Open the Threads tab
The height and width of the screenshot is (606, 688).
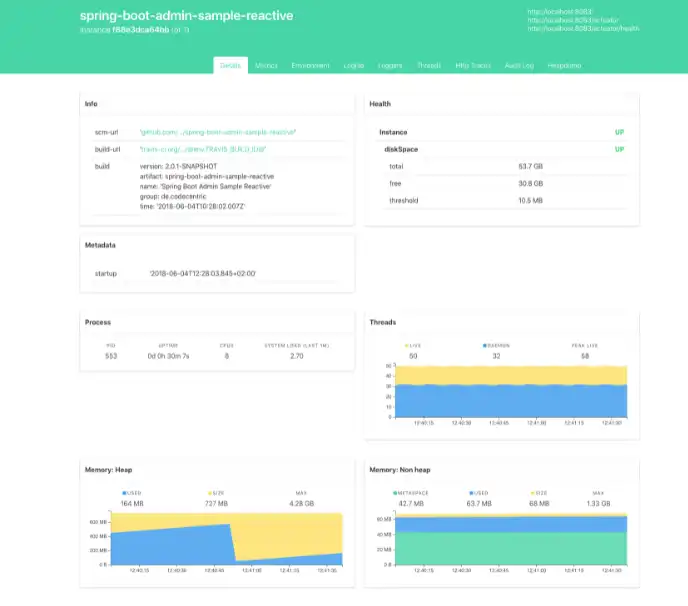[x=429, y=65]
